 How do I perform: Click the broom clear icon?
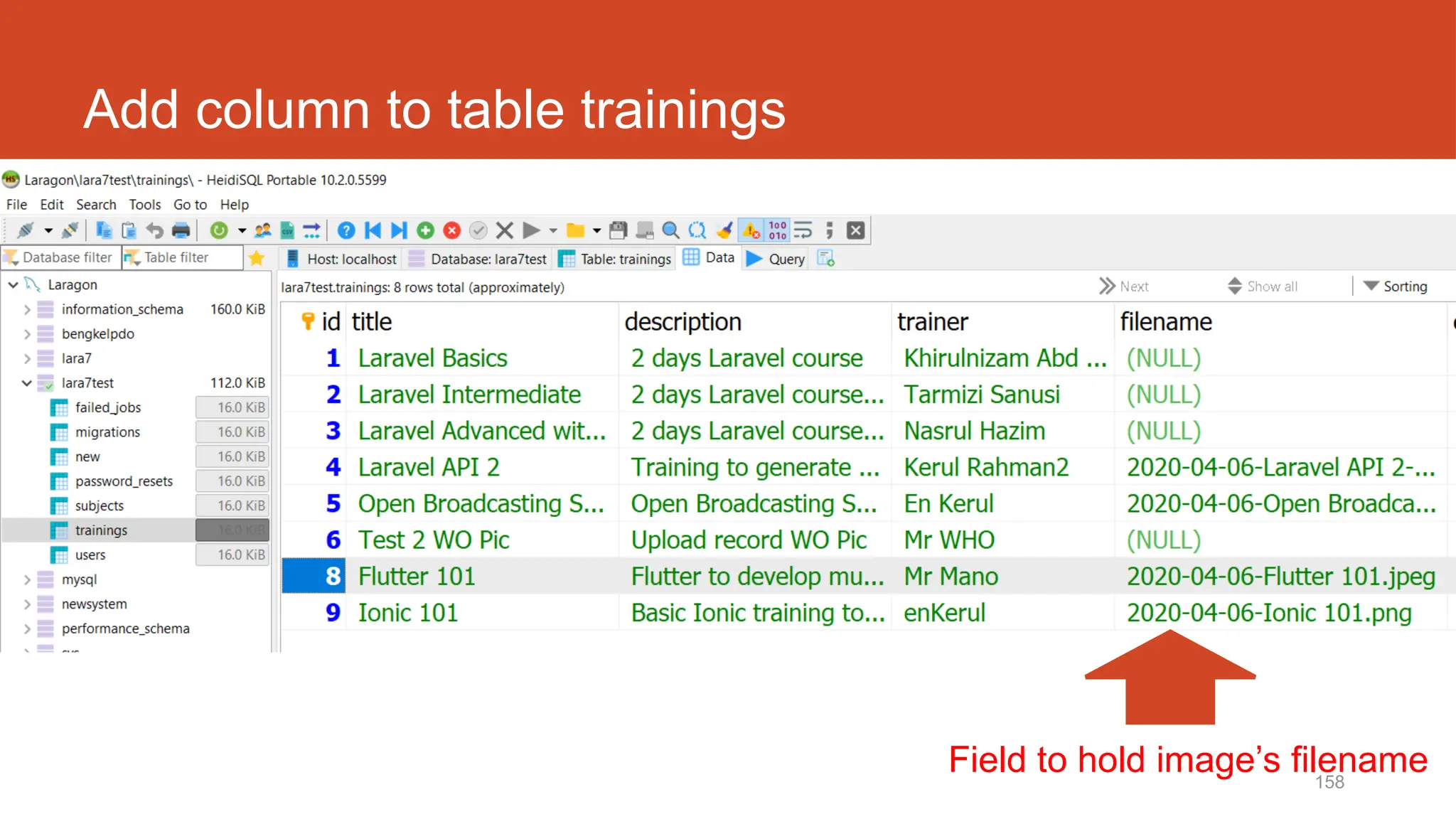[x=724, y=230]
